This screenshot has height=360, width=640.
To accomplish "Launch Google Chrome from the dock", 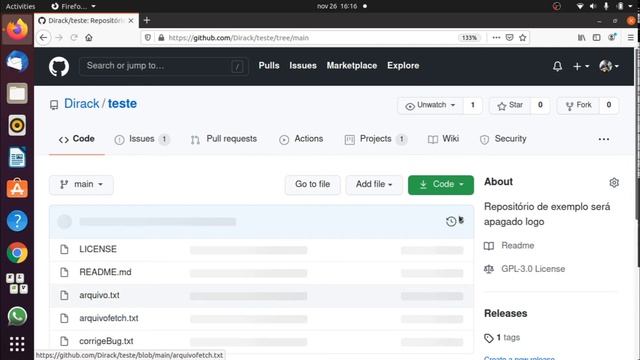I will point(17,253).
